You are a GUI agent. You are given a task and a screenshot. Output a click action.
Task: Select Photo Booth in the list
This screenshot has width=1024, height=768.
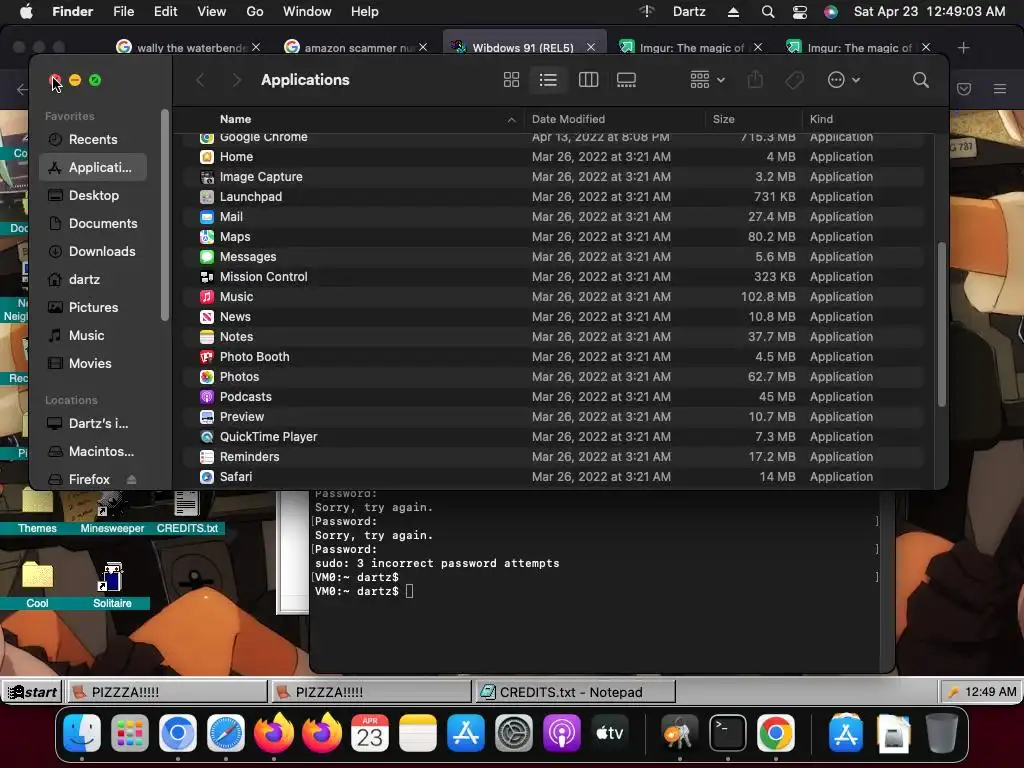553,357
